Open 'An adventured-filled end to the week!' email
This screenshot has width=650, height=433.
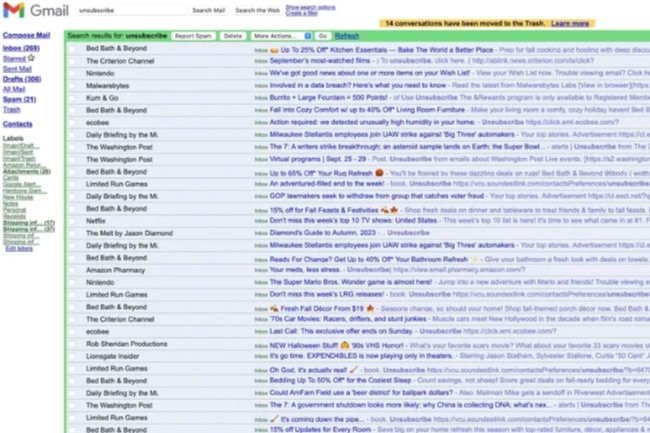(x=327, y=184)
